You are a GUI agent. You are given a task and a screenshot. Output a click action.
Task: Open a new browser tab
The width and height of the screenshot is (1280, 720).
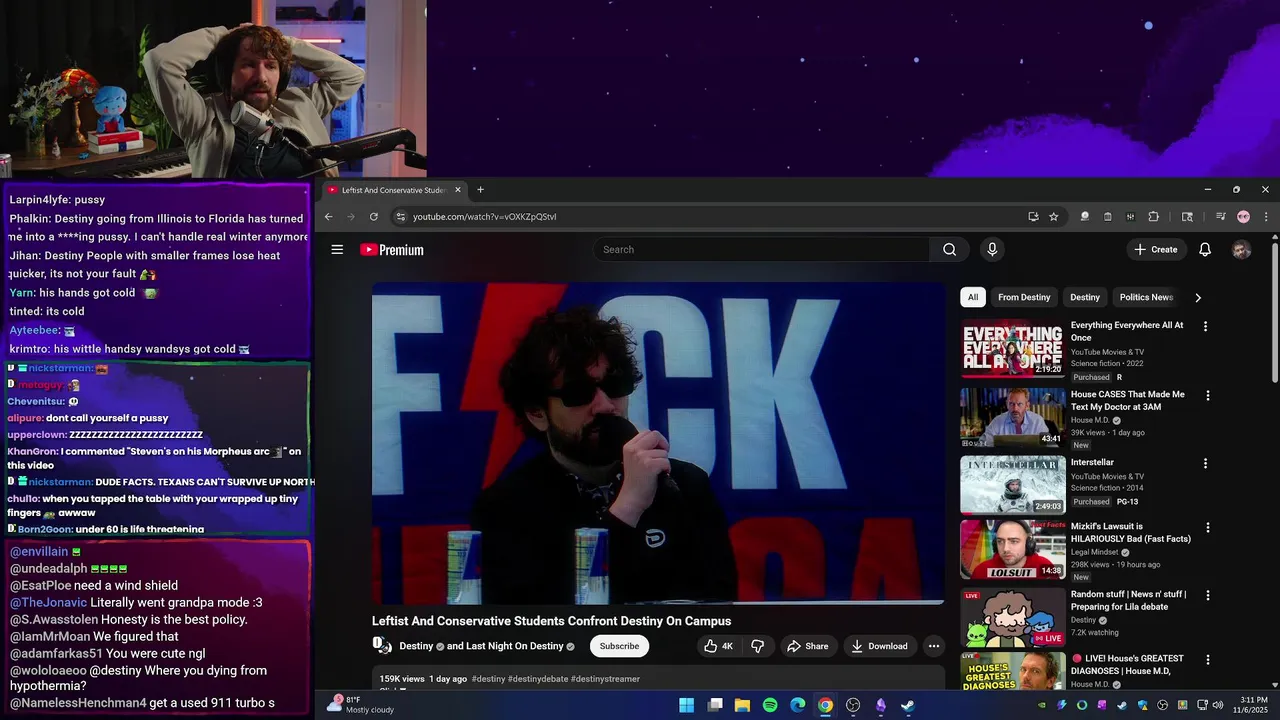(x=480, y=190)
